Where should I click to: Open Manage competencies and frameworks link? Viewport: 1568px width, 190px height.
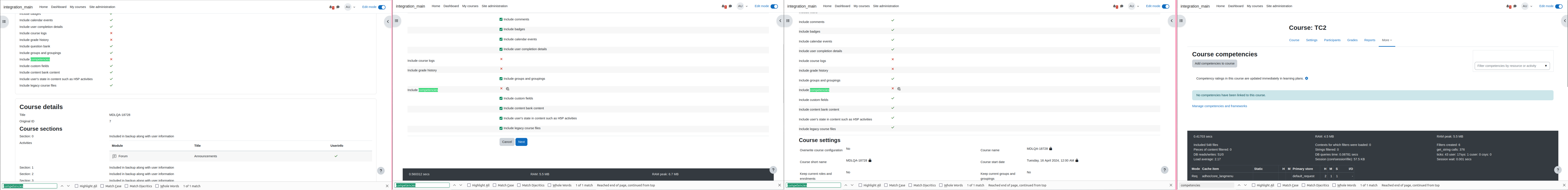pyautogui.click(x=1219, y=106)
